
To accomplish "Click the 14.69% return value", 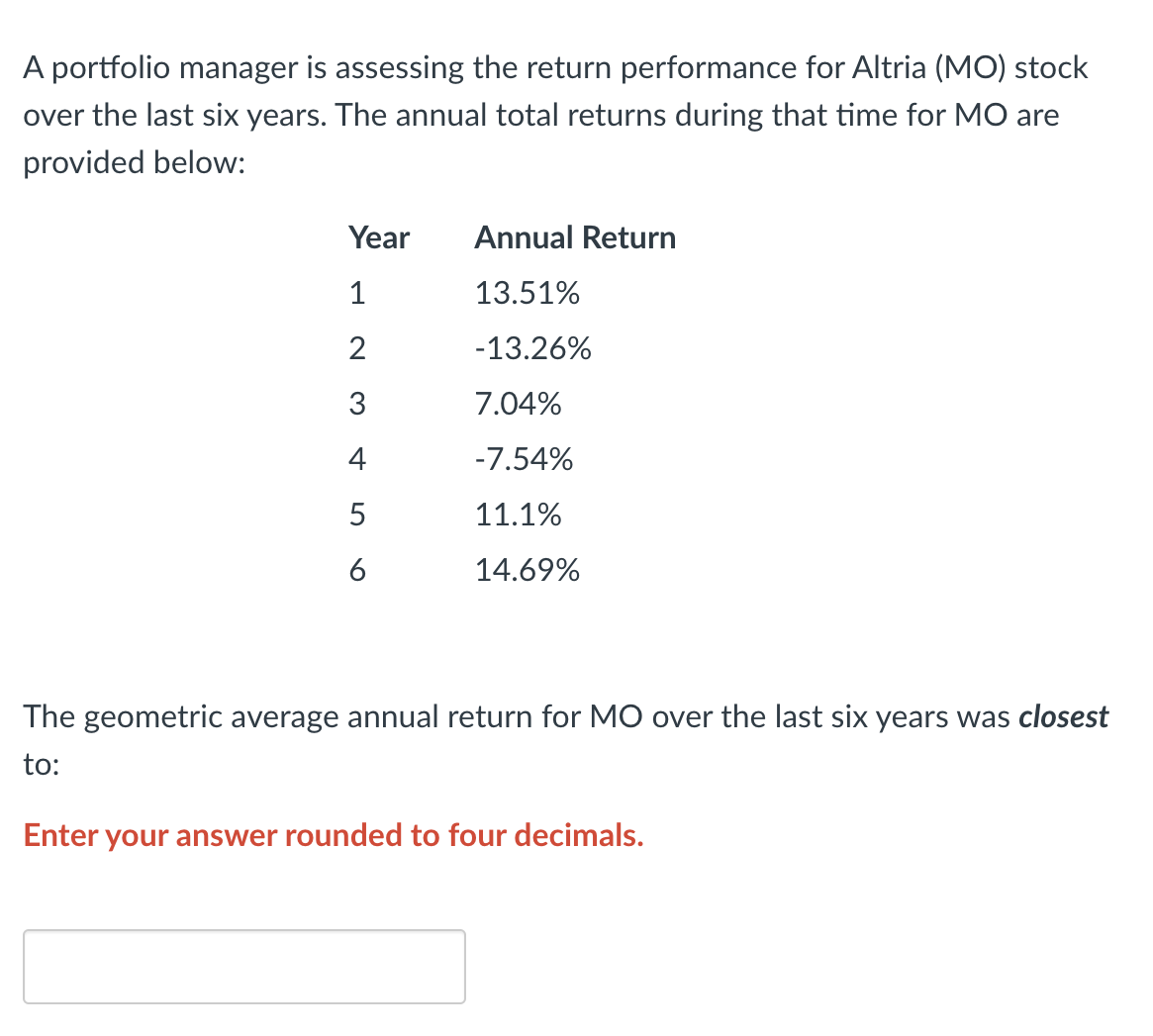I will (528, 570).
